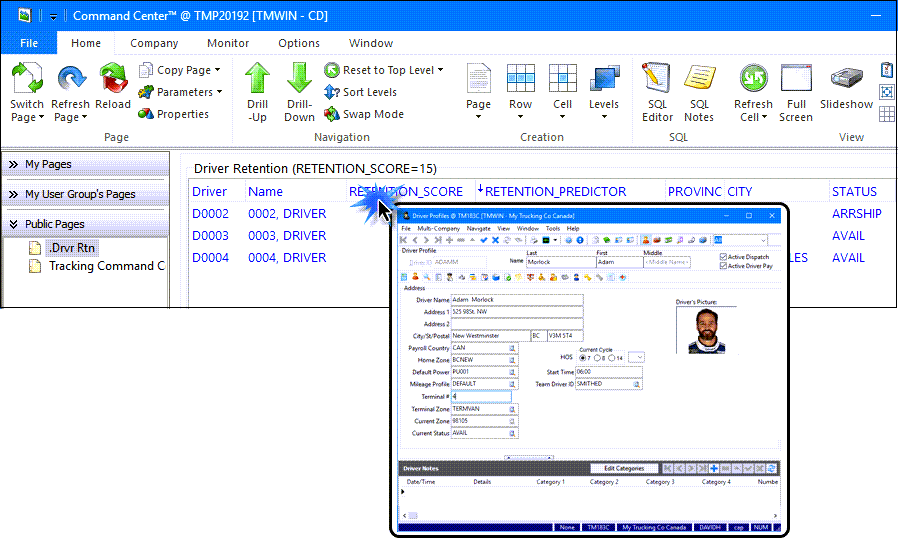Open the SQL Editor tool

point(657,80)
